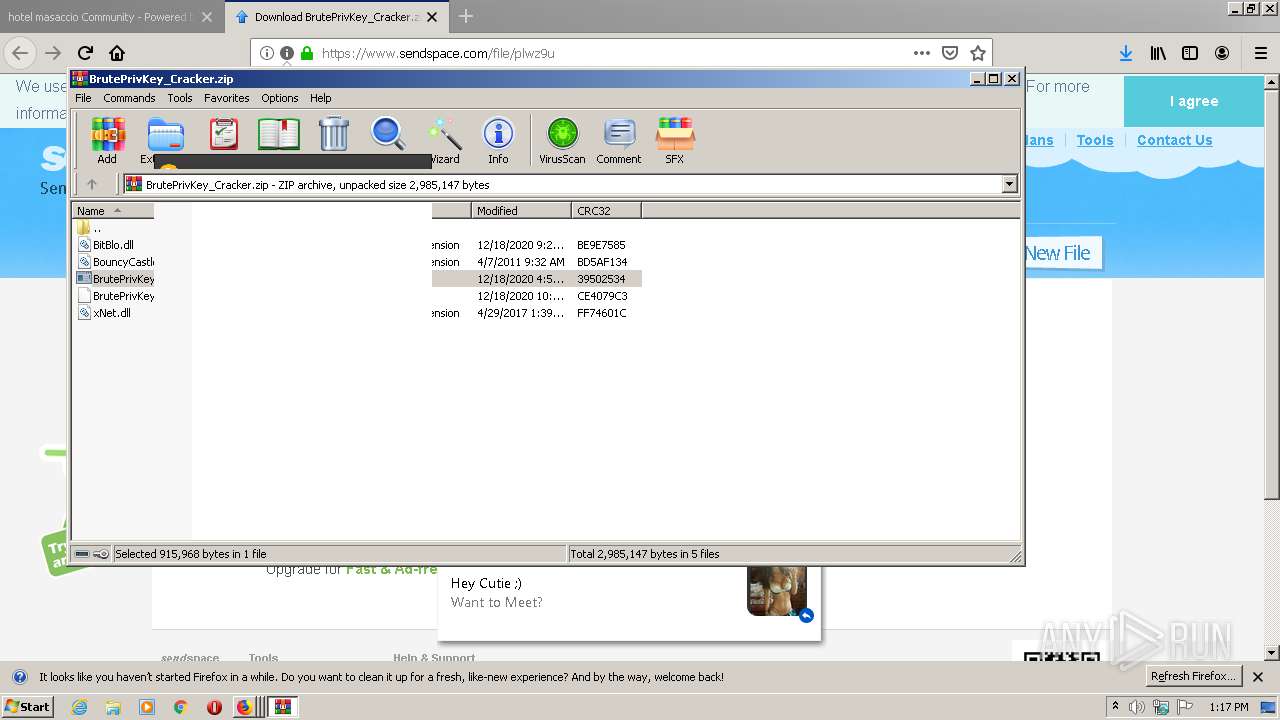Switch to hotel masaccio Community tab
Image resolution: width=1280 pixels, height=720 pixels.
pos(111,17)
